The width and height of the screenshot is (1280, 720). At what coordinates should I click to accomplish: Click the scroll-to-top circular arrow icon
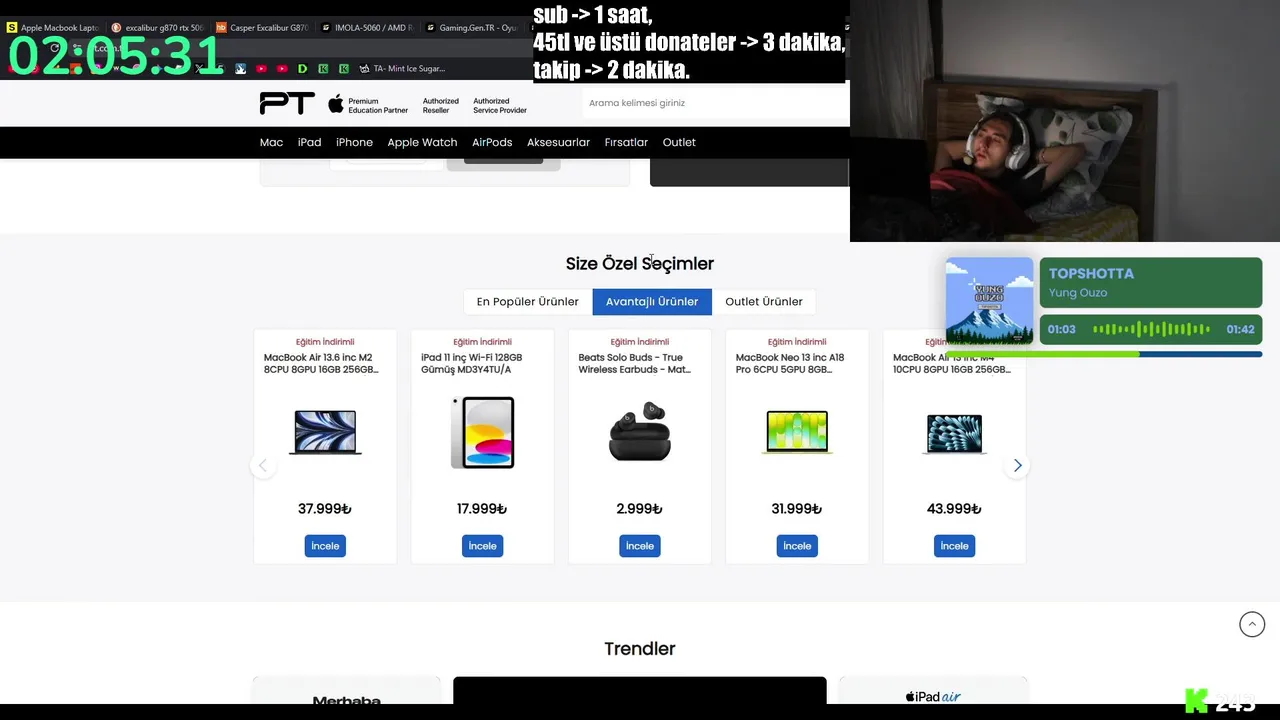(1252, 624)
